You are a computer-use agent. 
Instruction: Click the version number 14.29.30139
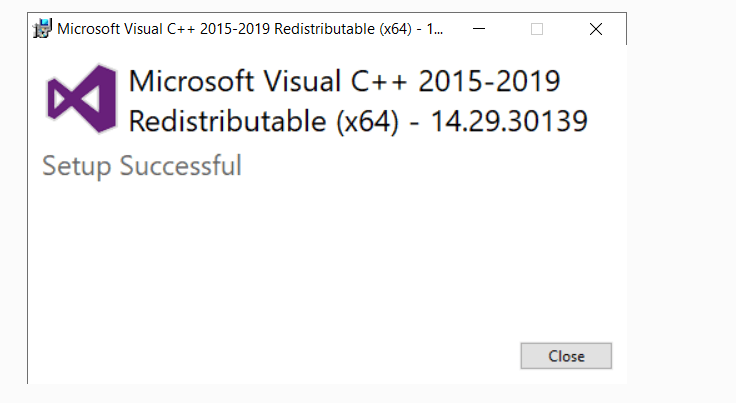point(509,121)
